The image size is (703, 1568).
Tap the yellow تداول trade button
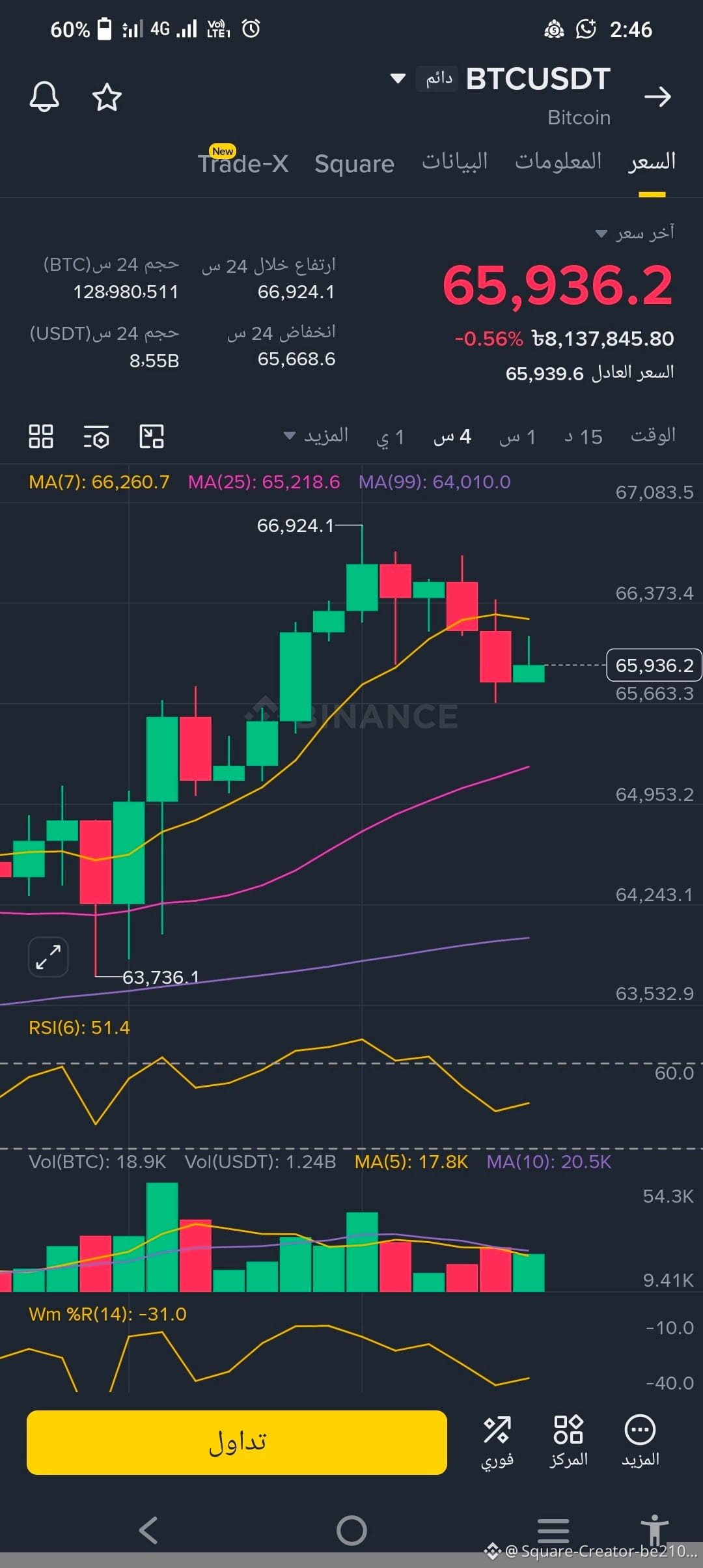tap(237, 1442)
